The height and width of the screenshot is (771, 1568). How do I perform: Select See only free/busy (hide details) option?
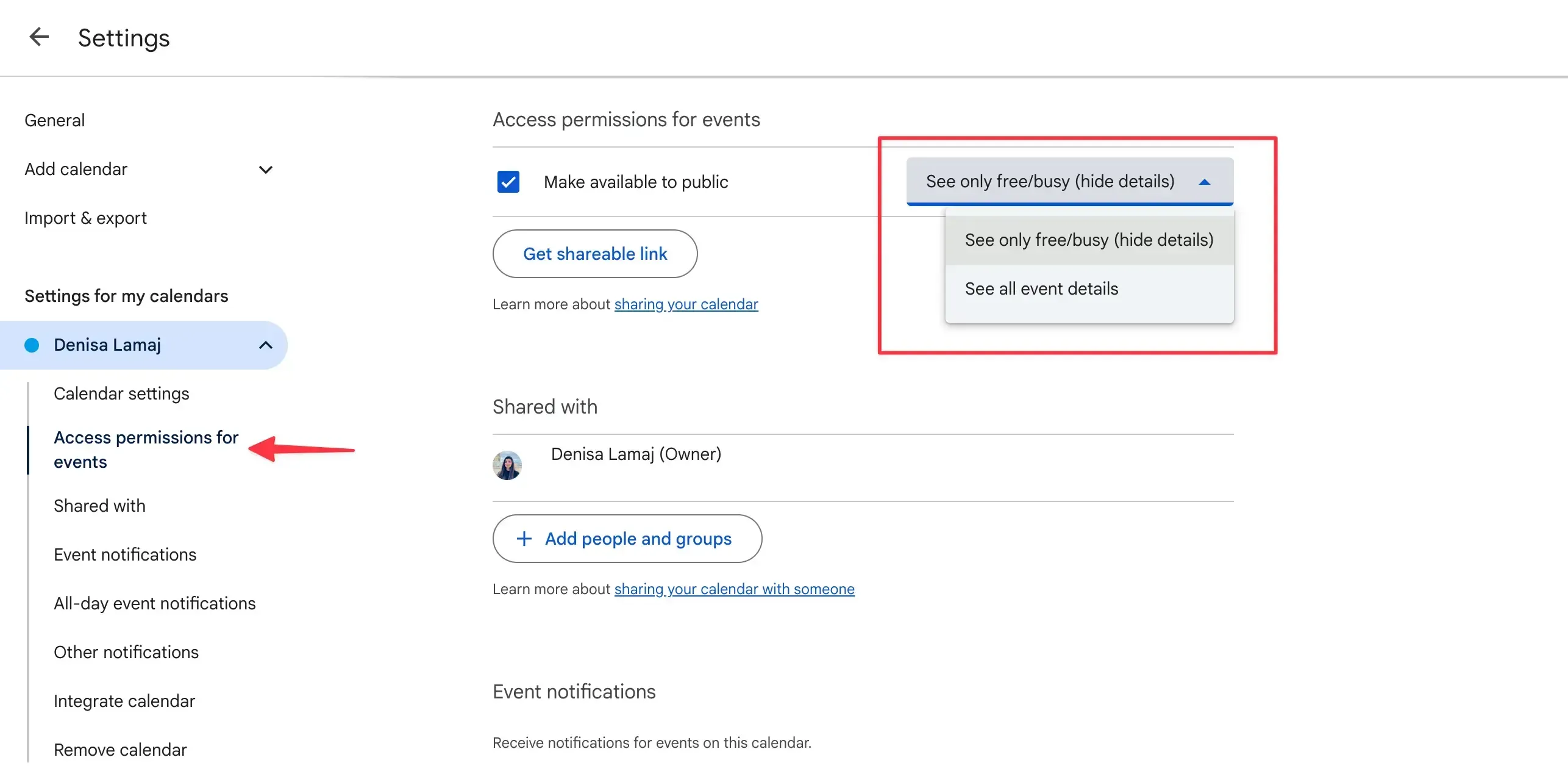[x=1089, y=240]
